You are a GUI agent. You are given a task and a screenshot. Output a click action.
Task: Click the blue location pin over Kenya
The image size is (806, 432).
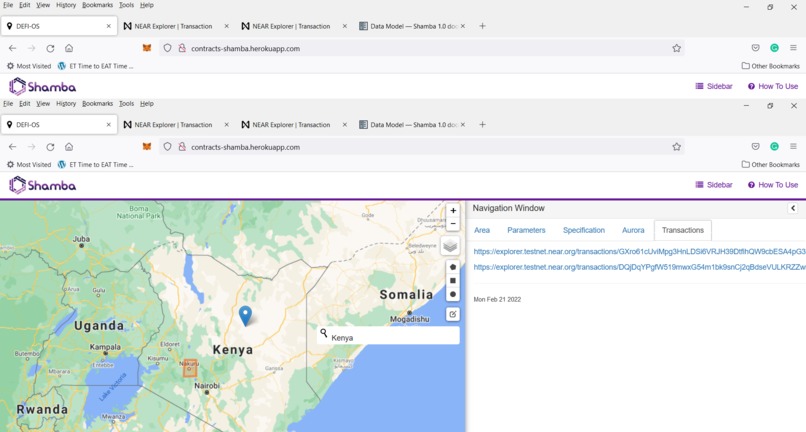coord(246,316)
